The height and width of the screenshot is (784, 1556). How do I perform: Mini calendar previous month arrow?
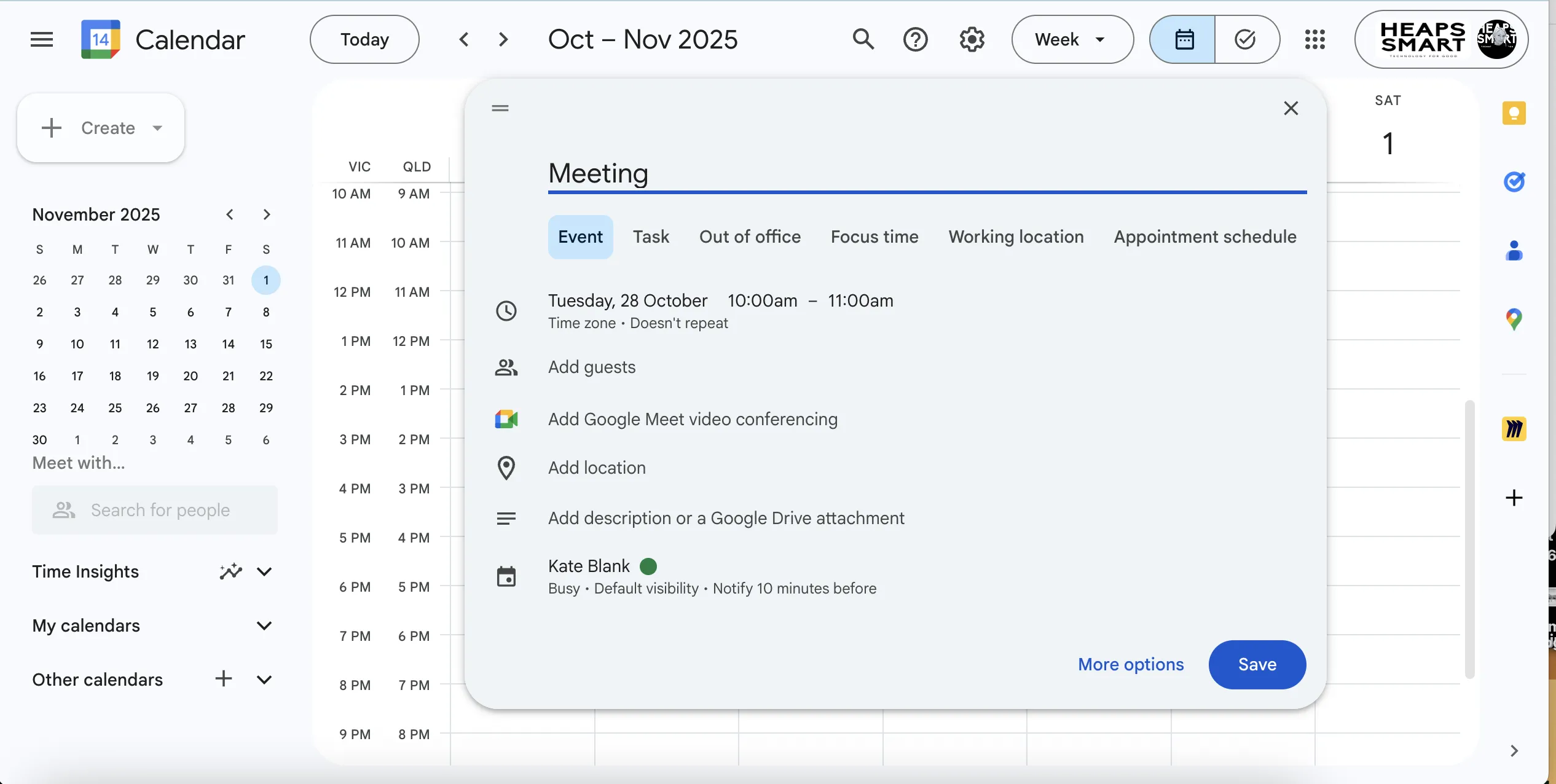tap(230, 214)
